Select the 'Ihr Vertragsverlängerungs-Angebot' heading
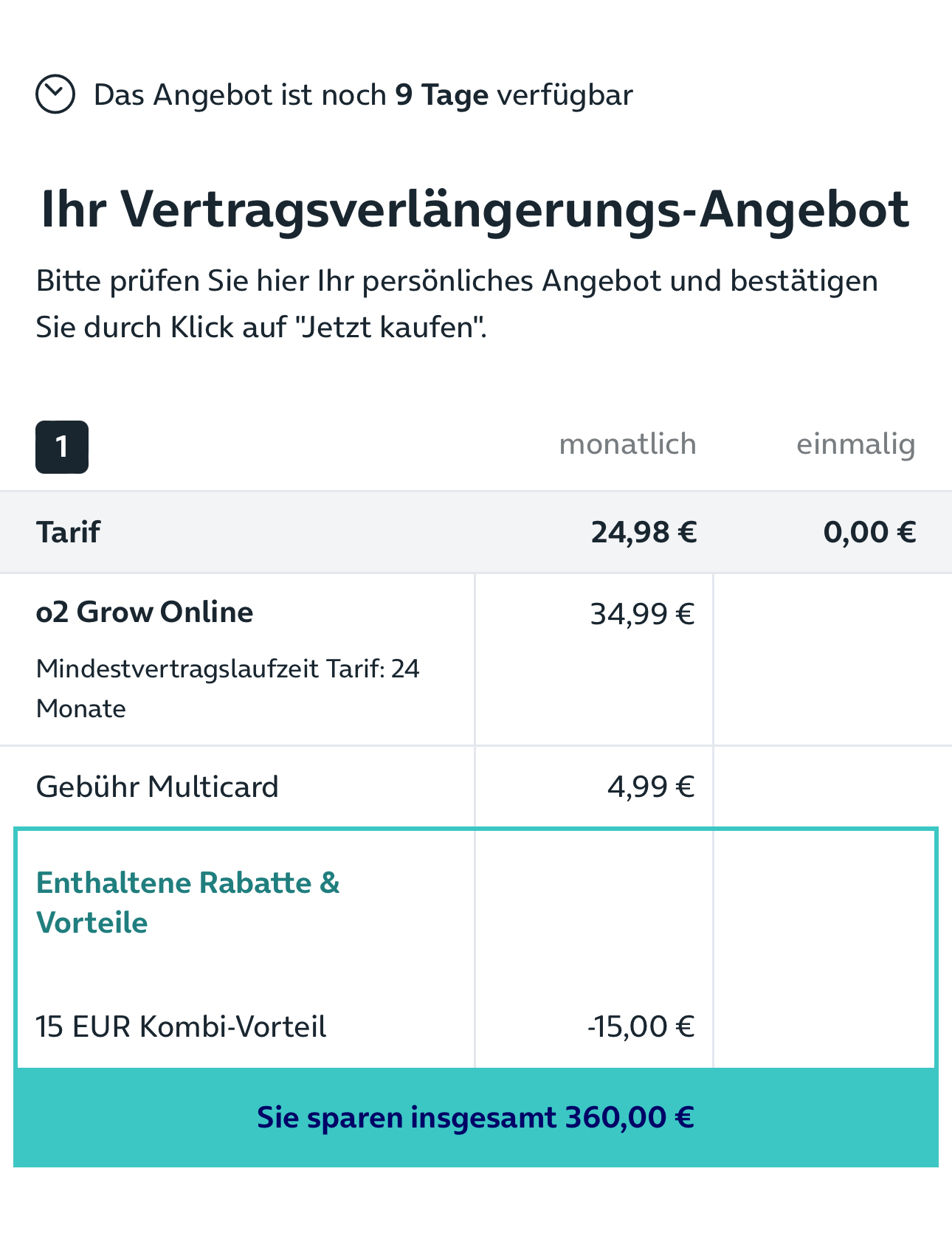Screen dimensions: 952x1236 (x=475, y=210)
